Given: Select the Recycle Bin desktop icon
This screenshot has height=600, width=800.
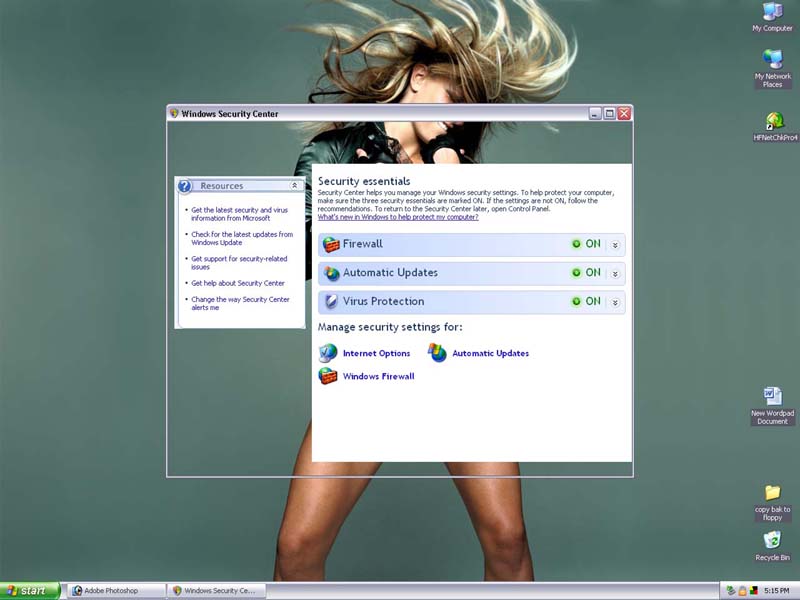Looking at the screenshot, I should point(772,546).
